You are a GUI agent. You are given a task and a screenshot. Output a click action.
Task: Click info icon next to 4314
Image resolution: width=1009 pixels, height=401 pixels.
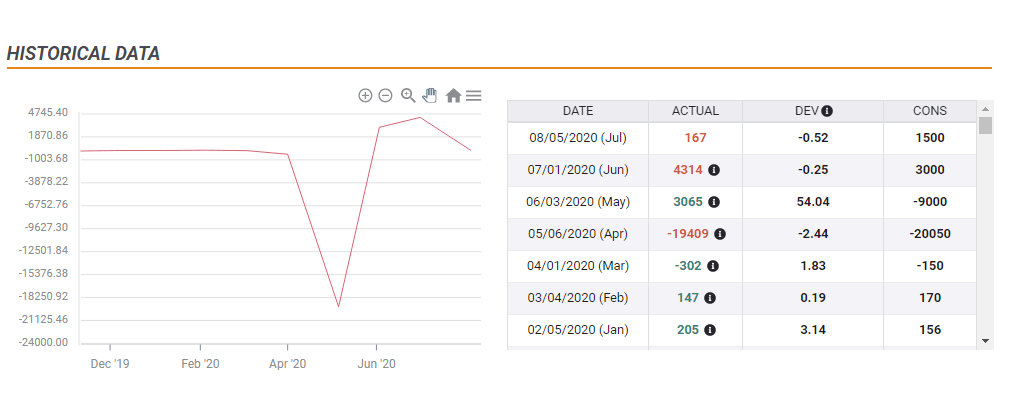pos(714,170)
